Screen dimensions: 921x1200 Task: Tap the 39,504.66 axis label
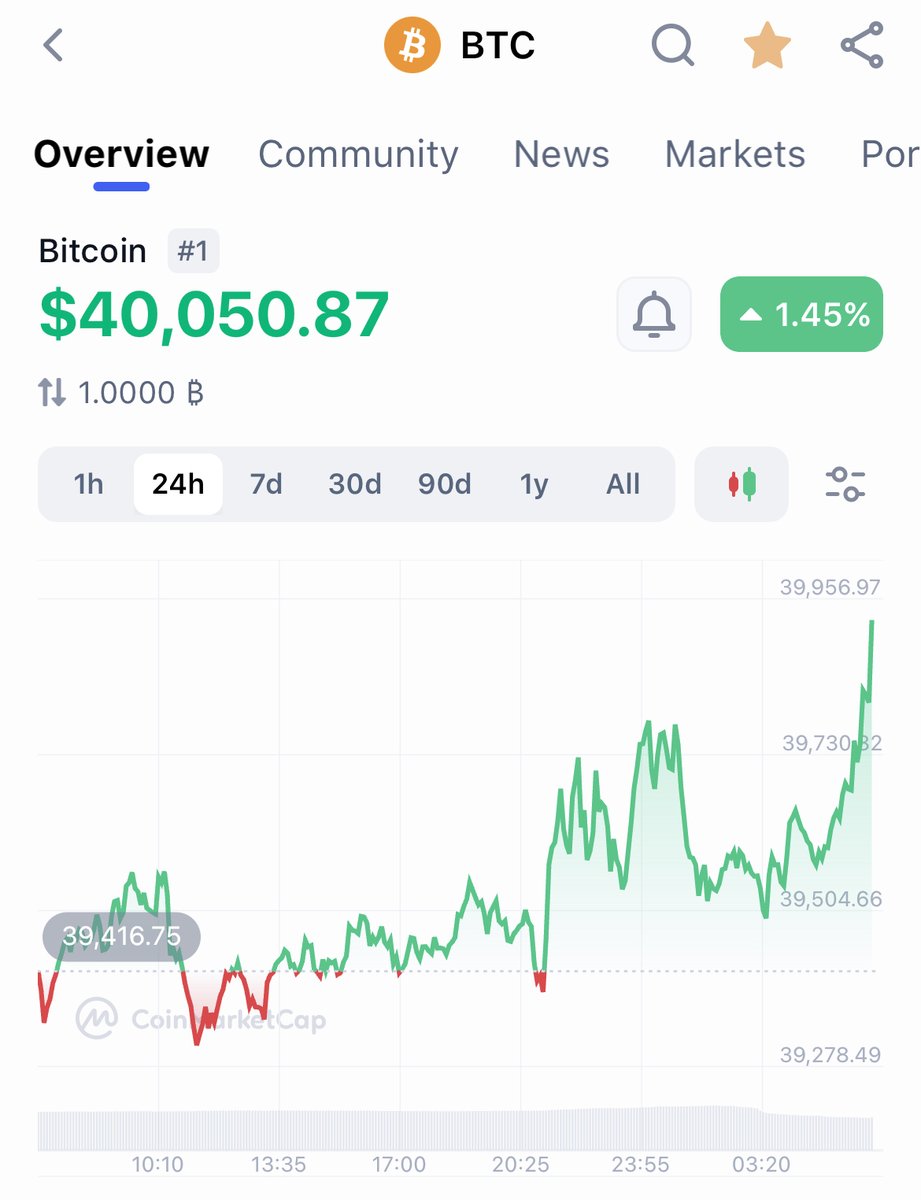pyautogui.click(x=831, y=899)
